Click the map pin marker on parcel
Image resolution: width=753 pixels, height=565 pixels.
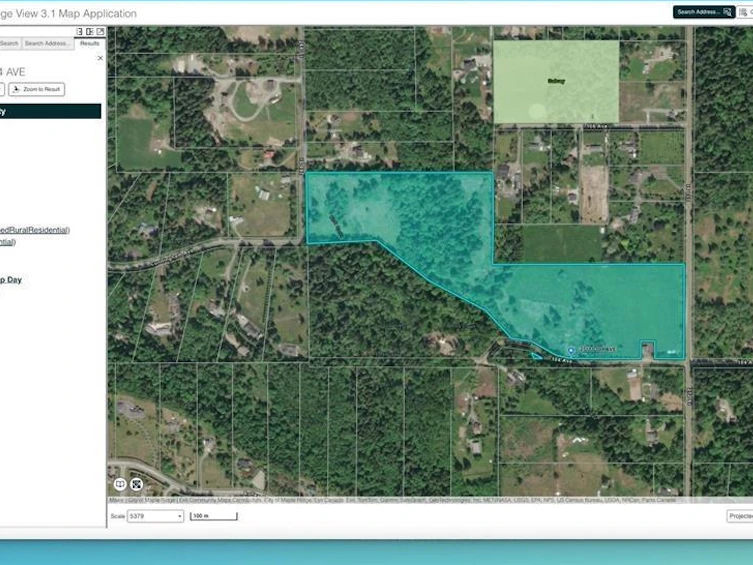click(571, 351)
